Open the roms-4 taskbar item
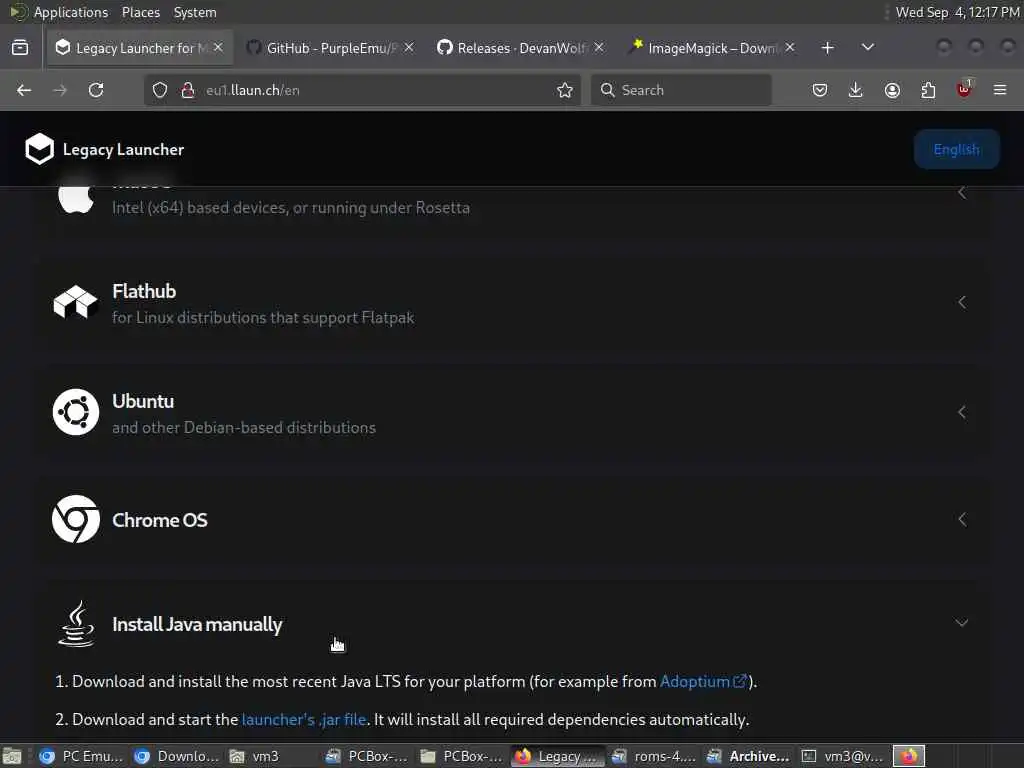Image resolution: width=1024 pixels, height=768 pixels. point(653,756)
